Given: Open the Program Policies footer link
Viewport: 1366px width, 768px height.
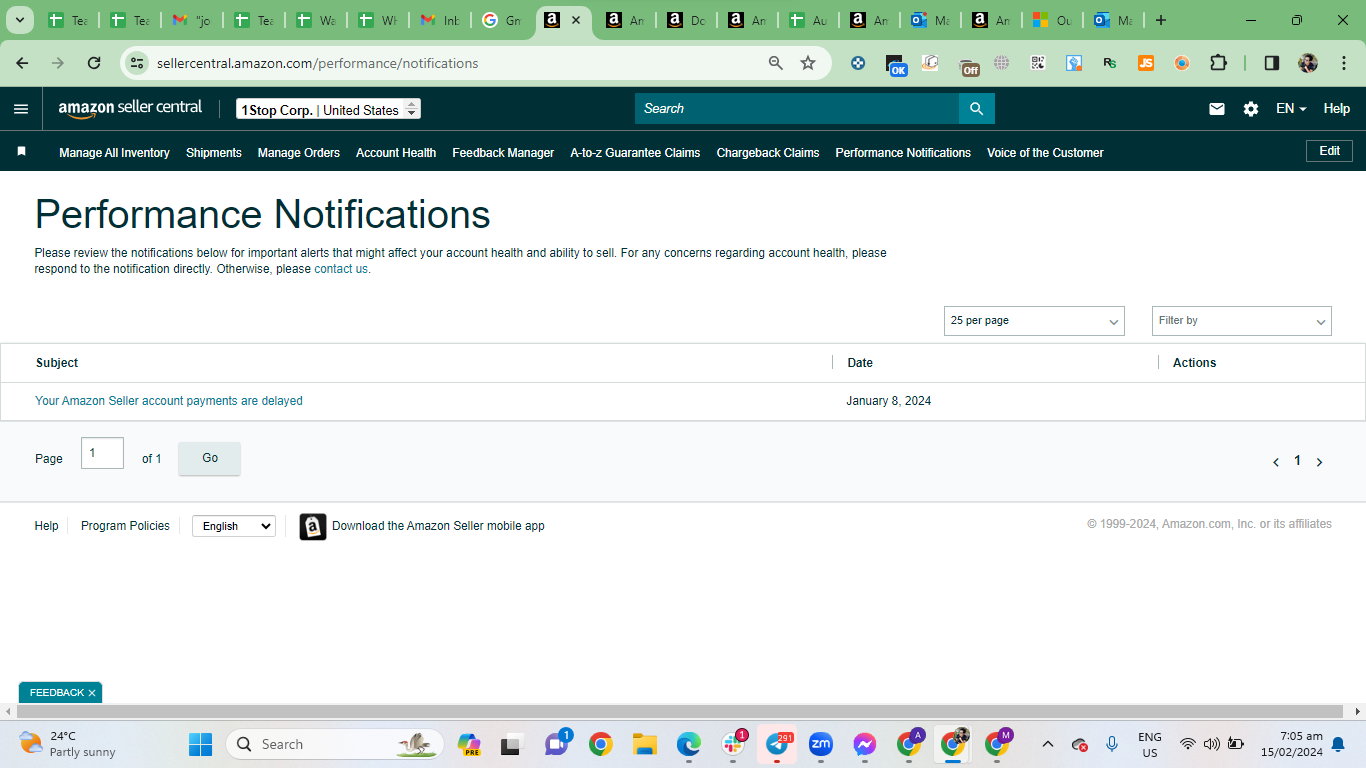Looking at the screenshot, I should click(x=125, y=526).
